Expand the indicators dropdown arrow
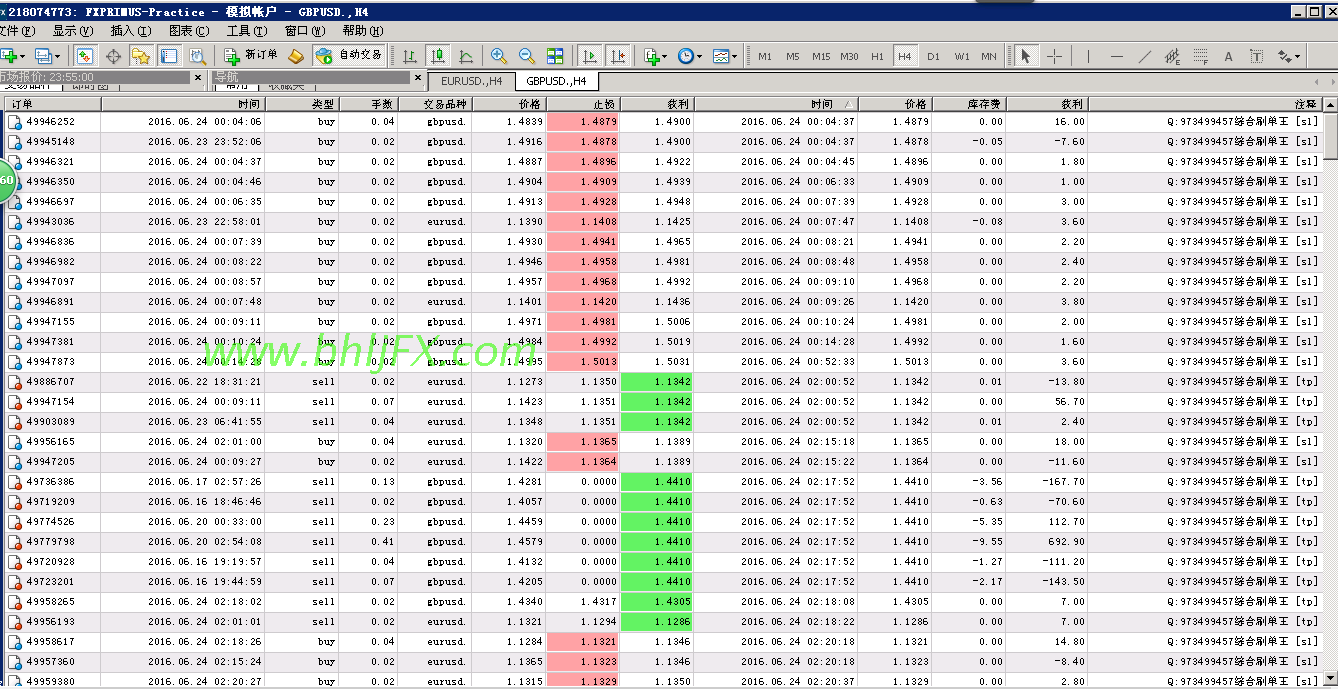 coord(665,57)
